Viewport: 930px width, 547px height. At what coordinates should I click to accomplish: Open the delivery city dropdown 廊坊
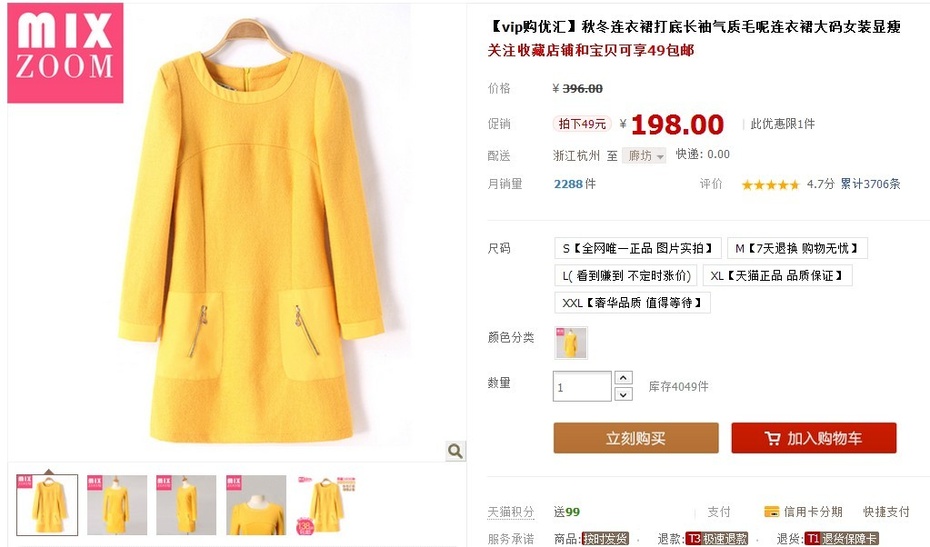click(644, 155)
